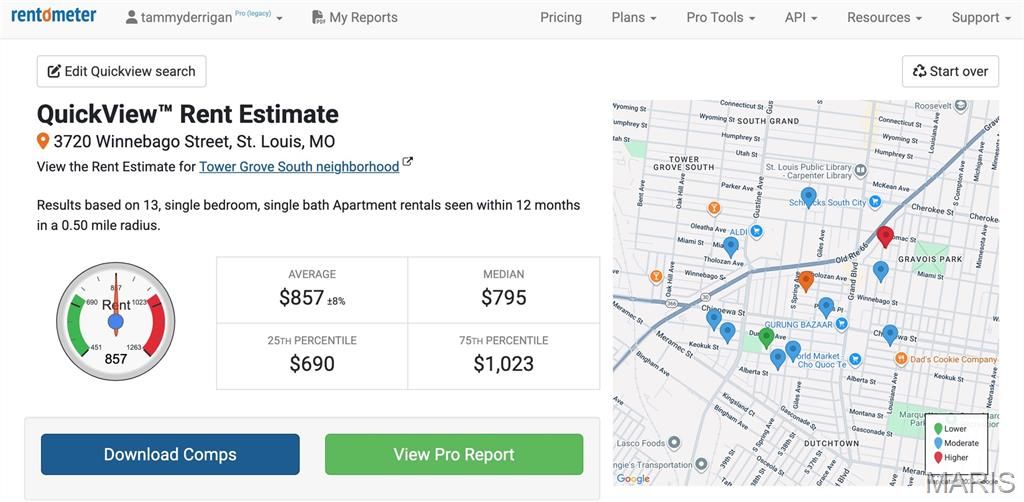Go to My Reports
Screen dimensions: 1024x502
[354, 18]
